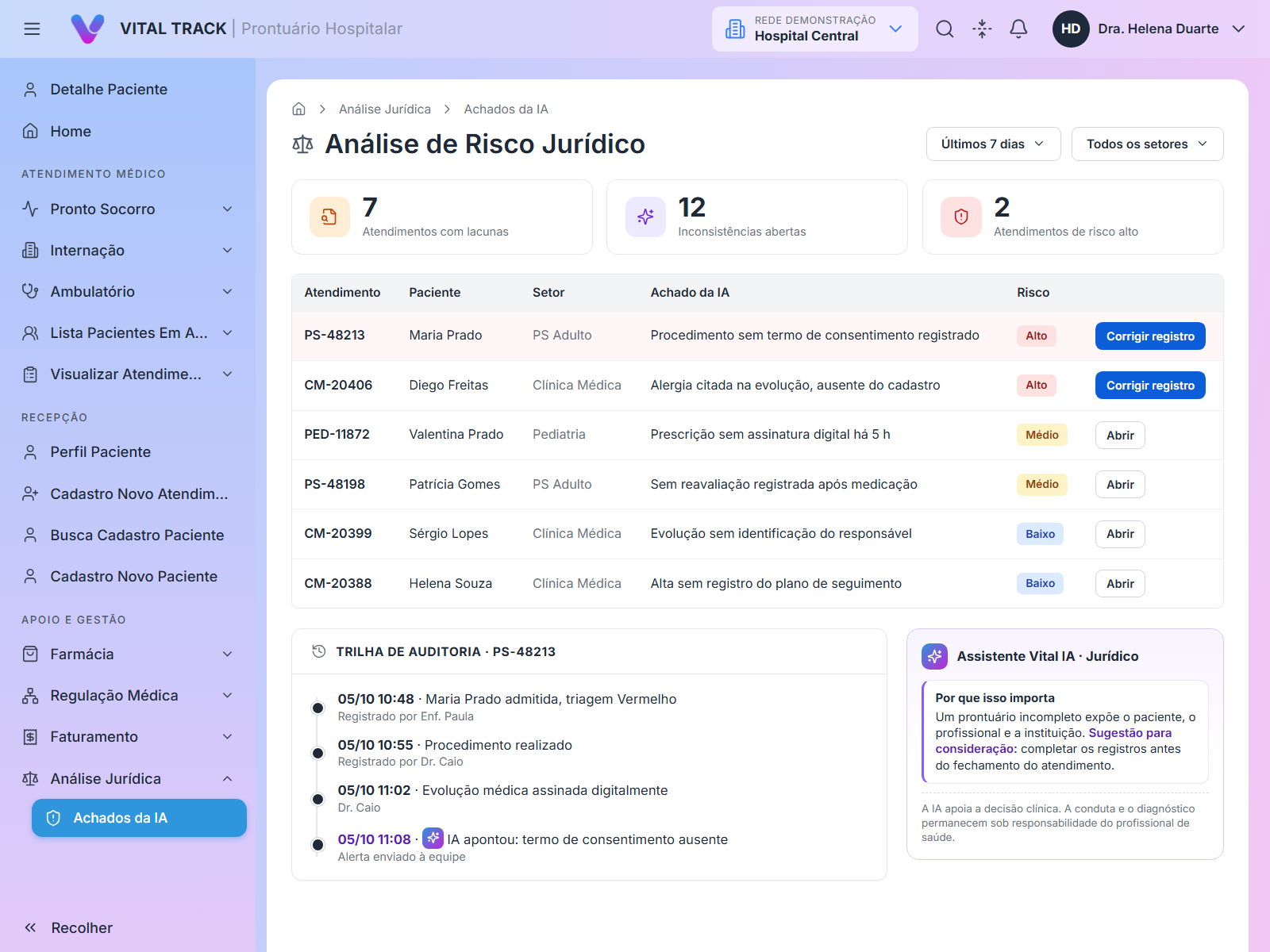Open Home in the sidebar
1270x952 pixels.
click(x=128, y=132)
